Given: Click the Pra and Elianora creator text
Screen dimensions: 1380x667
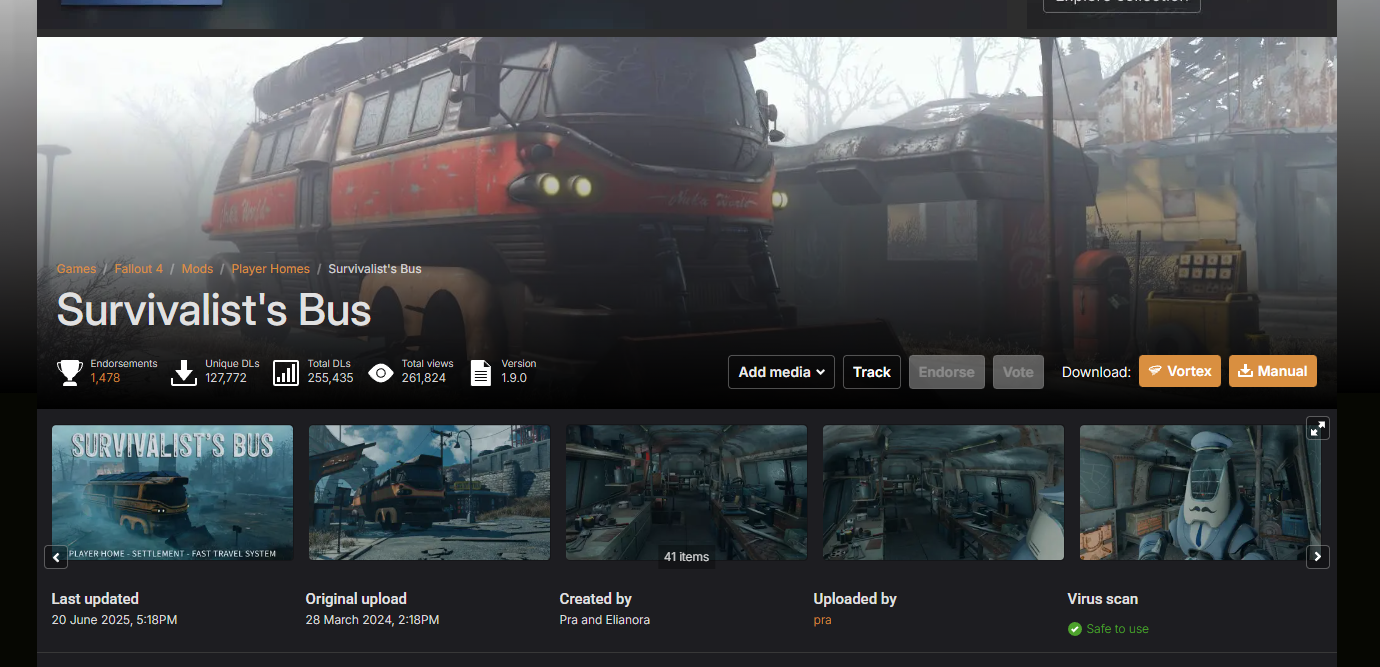Looking at the screenshot, I should (x=604, y=620).
